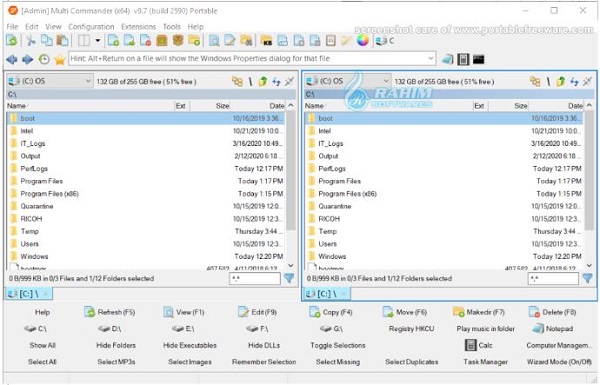This screenshot has height=385, width=600.
Task: Click the right panel vertical scrollbar
Action: coord(589,170)
